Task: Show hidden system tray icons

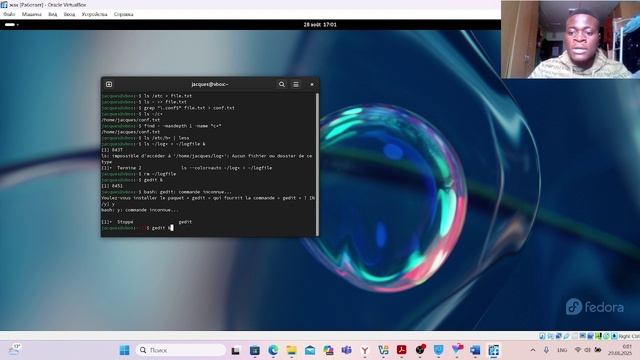Action: [533, 350]
